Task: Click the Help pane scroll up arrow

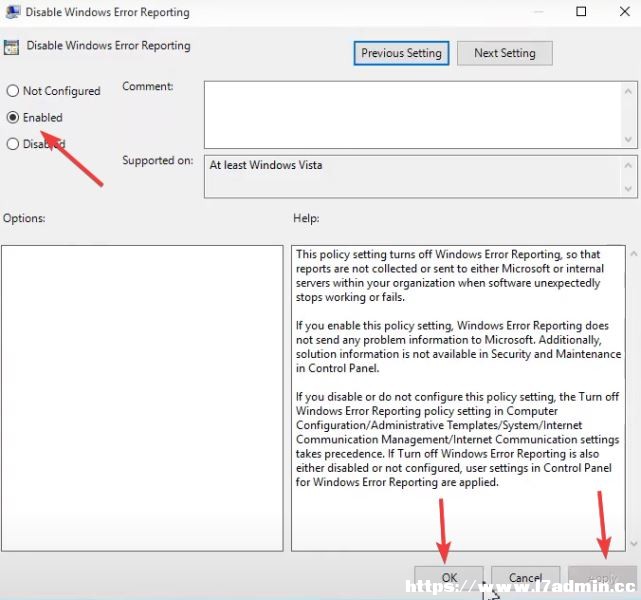Action: [634, 254]
